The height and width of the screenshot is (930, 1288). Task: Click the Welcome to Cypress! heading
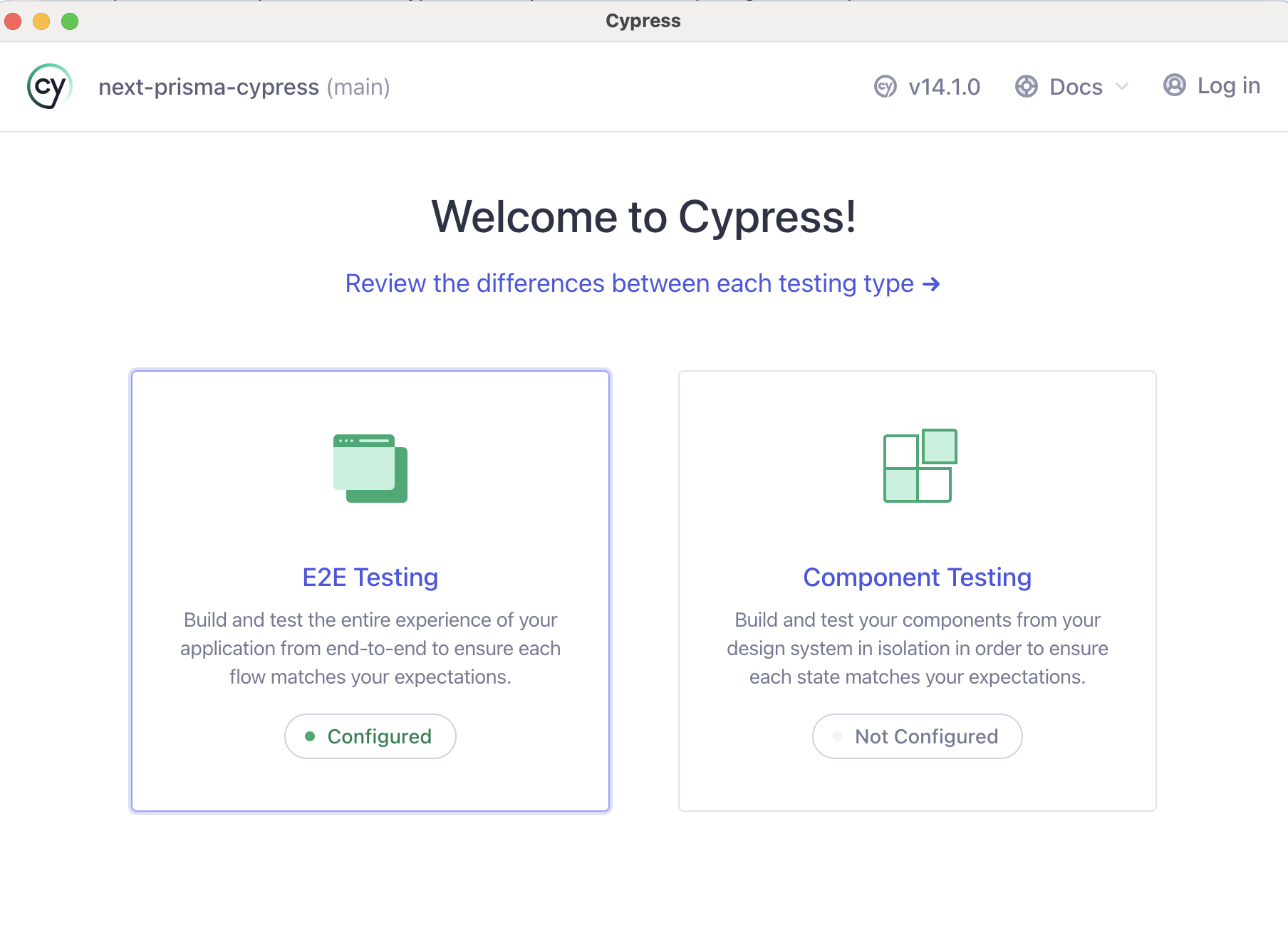[643, 216]
